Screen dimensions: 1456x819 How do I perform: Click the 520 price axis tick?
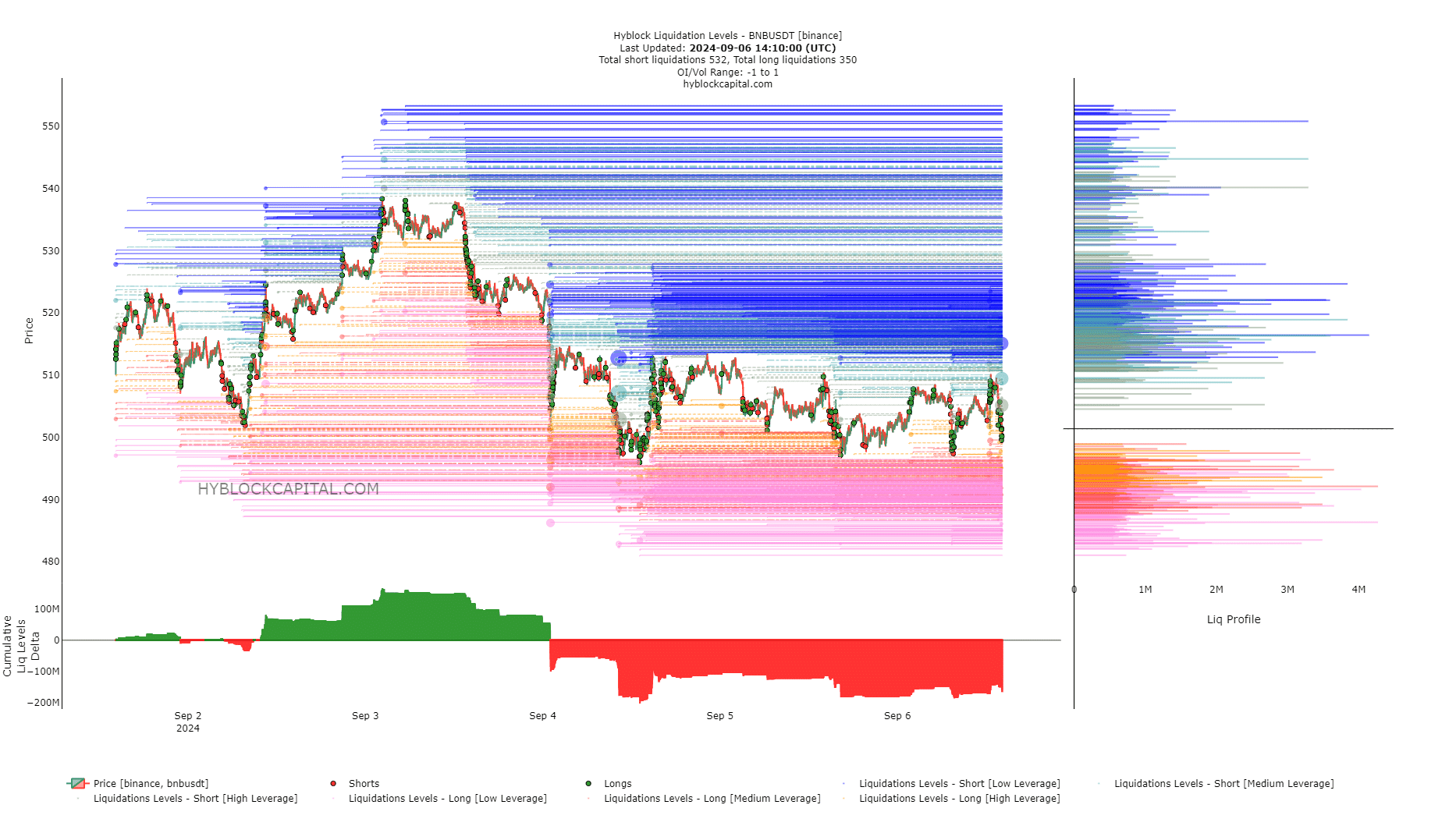click(x=51, y=312)
